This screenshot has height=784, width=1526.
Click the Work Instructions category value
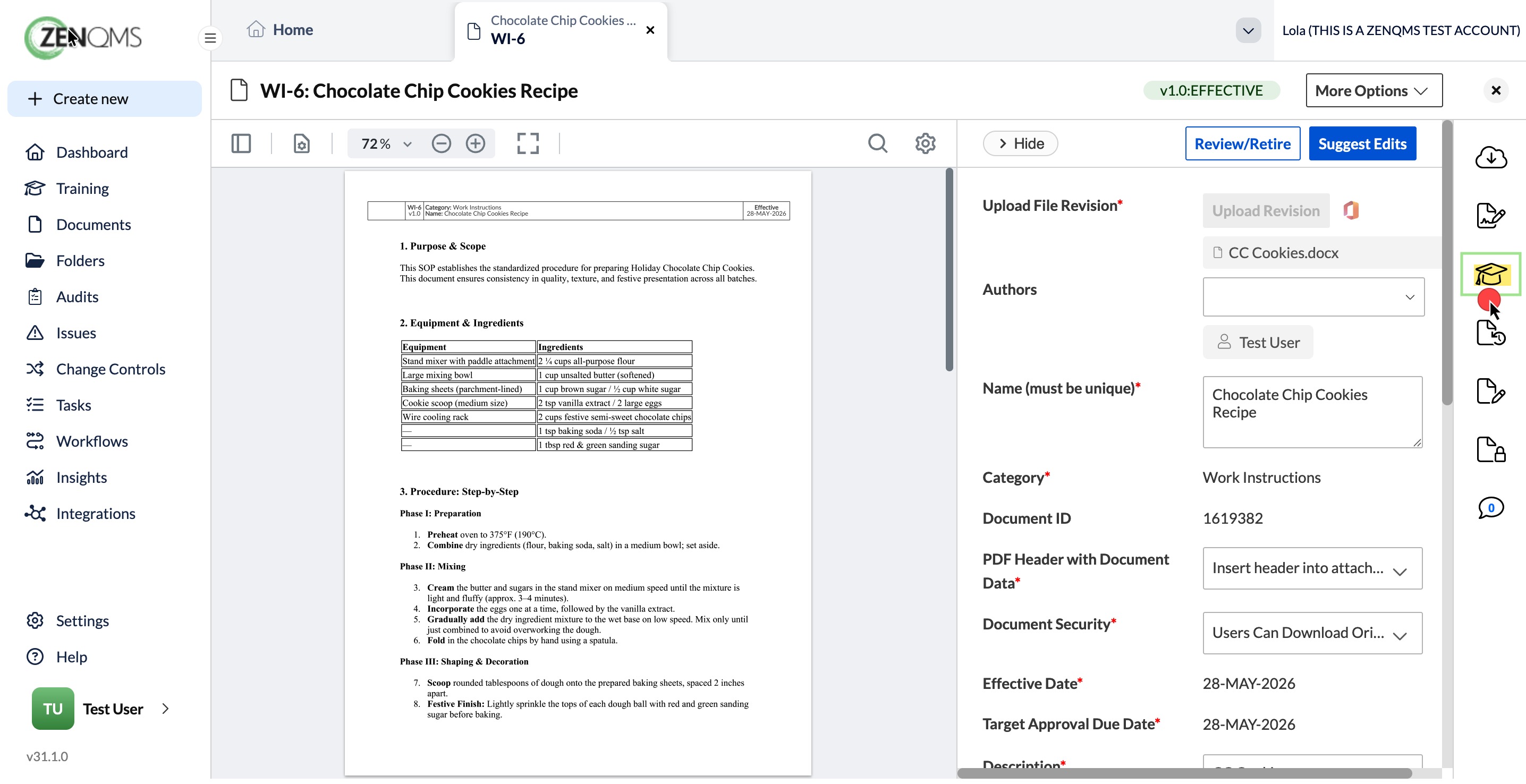(x=1261, y=478)
